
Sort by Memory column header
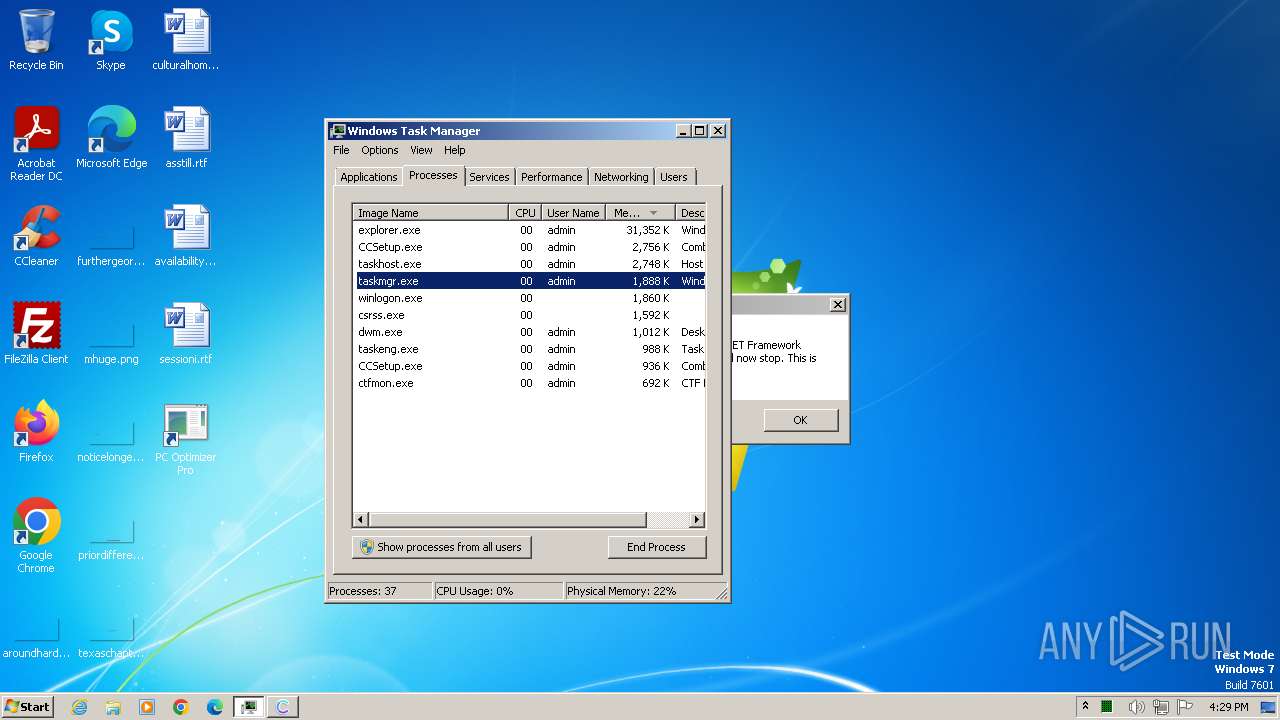pyautogui.click(x=641, y=213)
